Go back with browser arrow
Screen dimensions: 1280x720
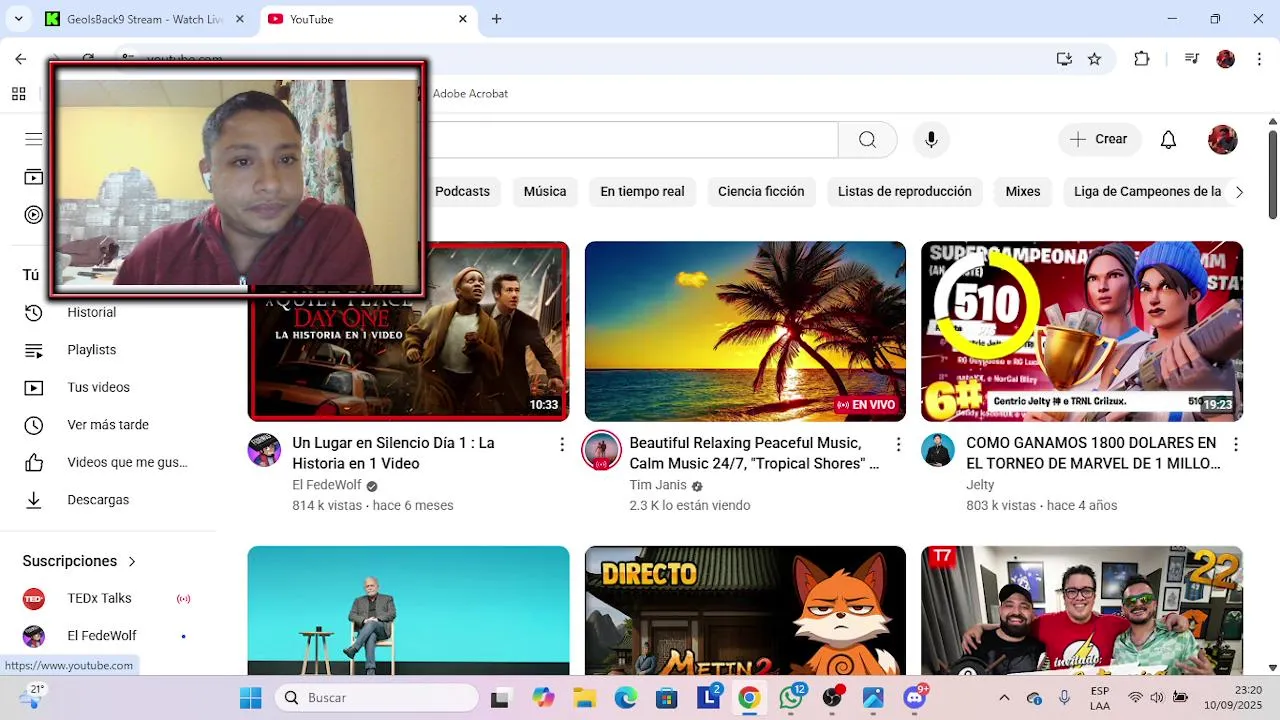pyautogui.click(x=20, y=59)
